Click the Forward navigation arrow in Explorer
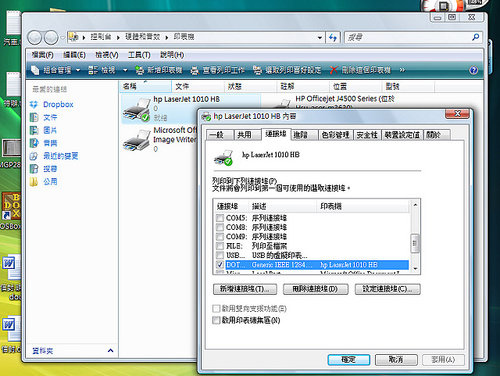 coord(51,37)
